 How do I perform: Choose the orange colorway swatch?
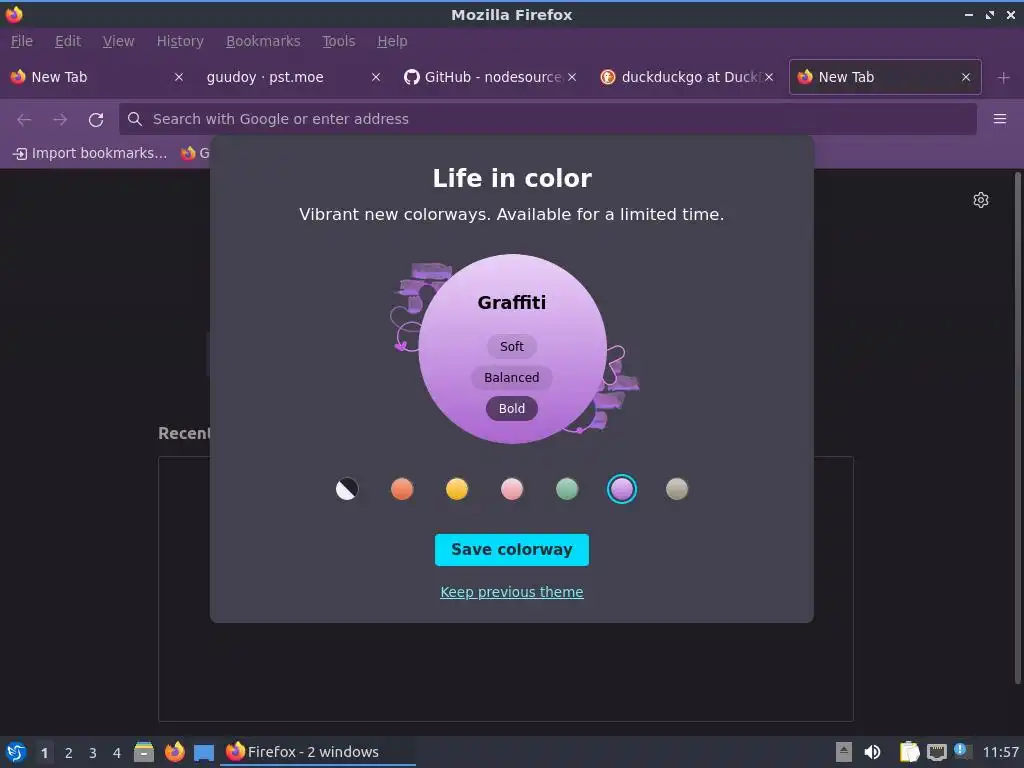[402, 489]
